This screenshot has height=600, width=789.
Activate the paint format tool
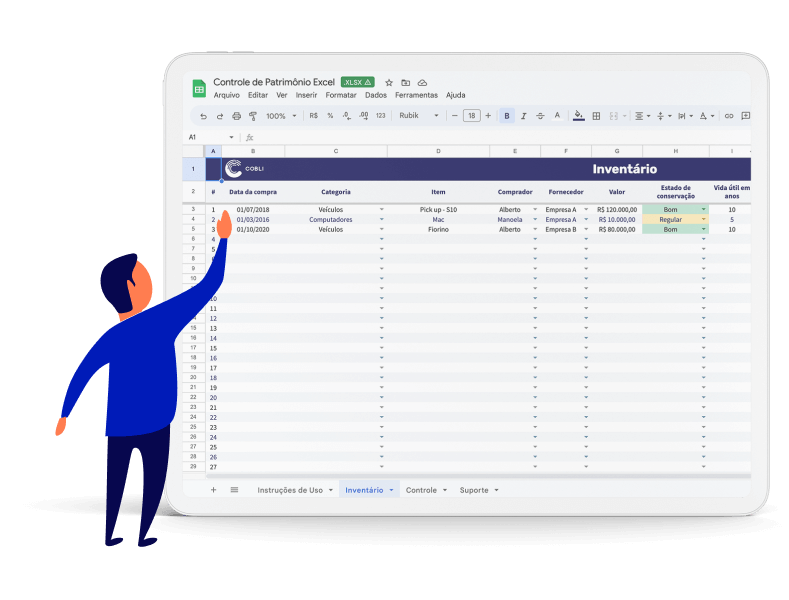click(253, 116)
